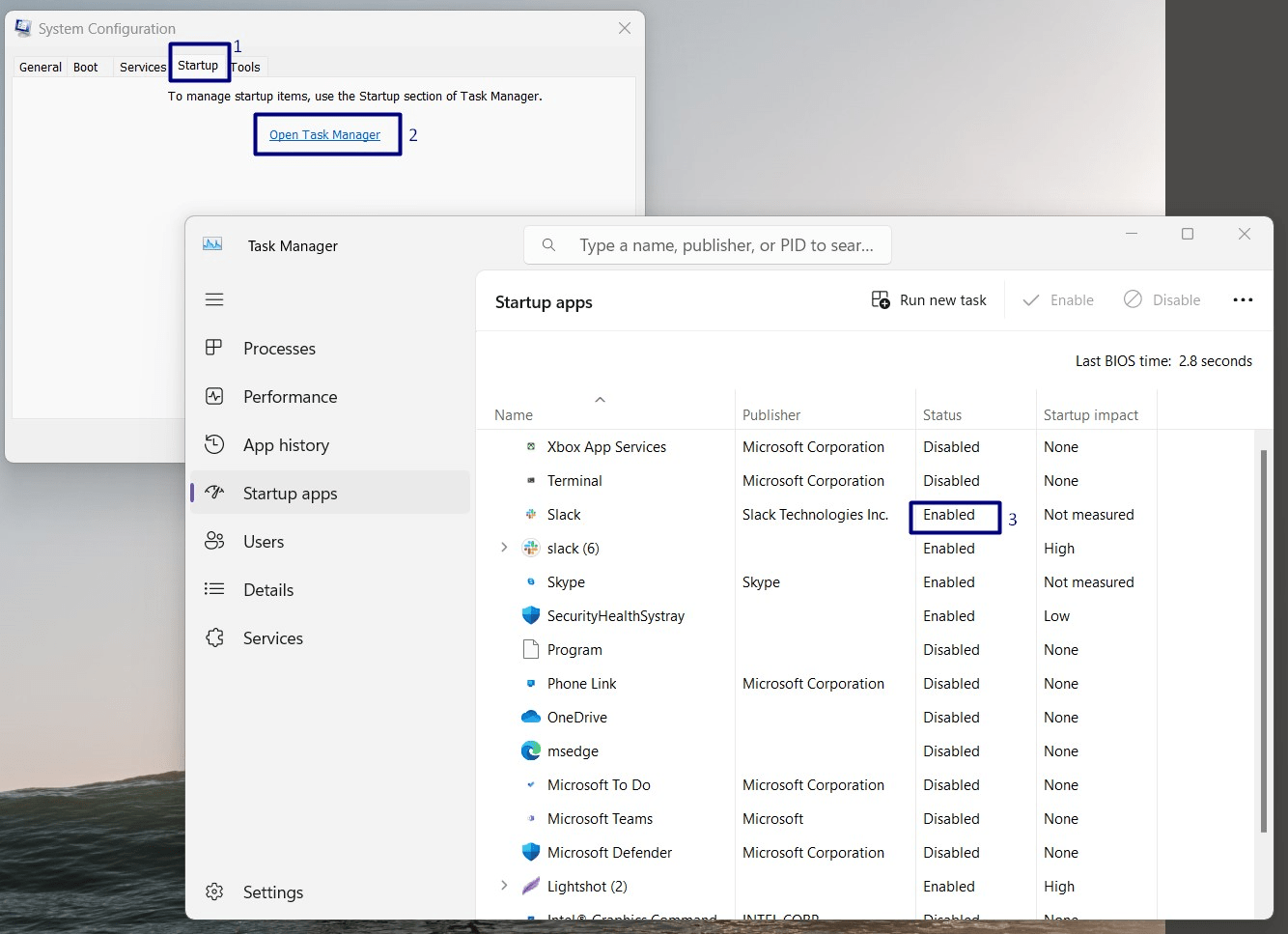Click Skype publisher cell

(761, 582)
